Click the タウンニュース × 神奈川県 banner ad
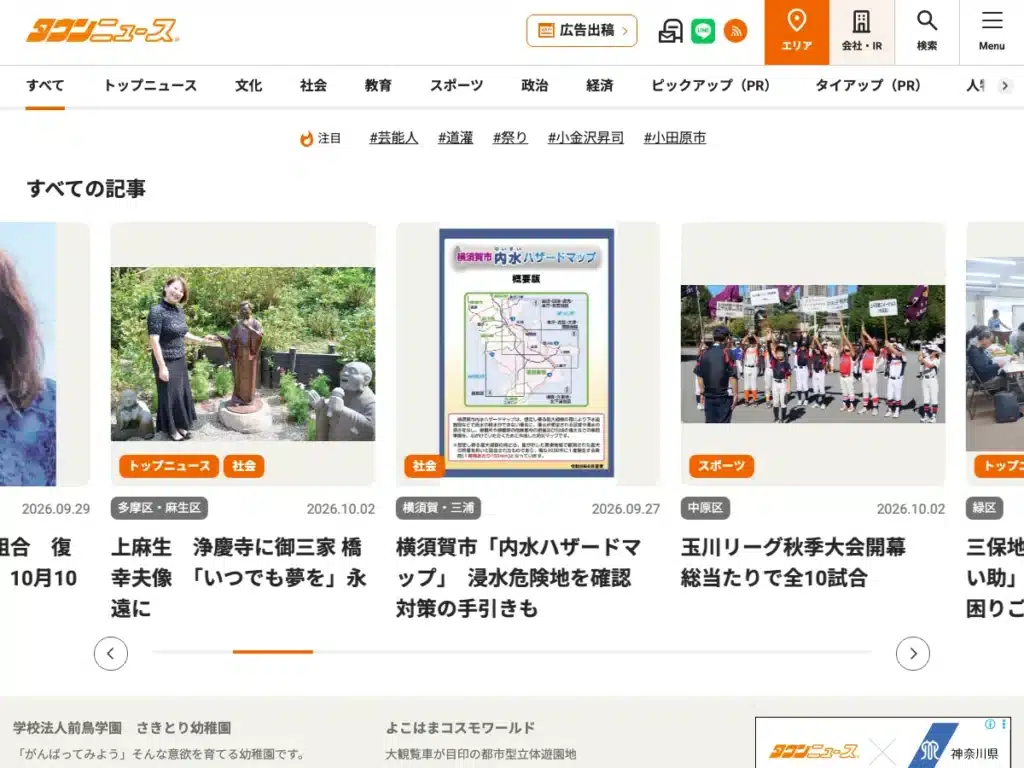The image size is (1024, 768). tap(883, 743)
